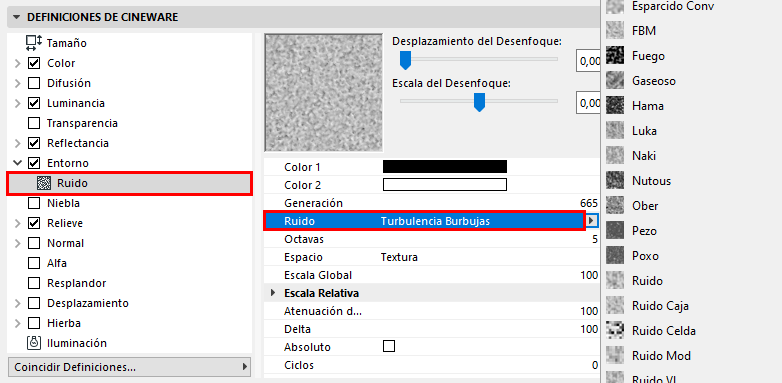Pick the Pezo noise swatch icon
This screenshot has height=383, width=782.
[615, 230]
